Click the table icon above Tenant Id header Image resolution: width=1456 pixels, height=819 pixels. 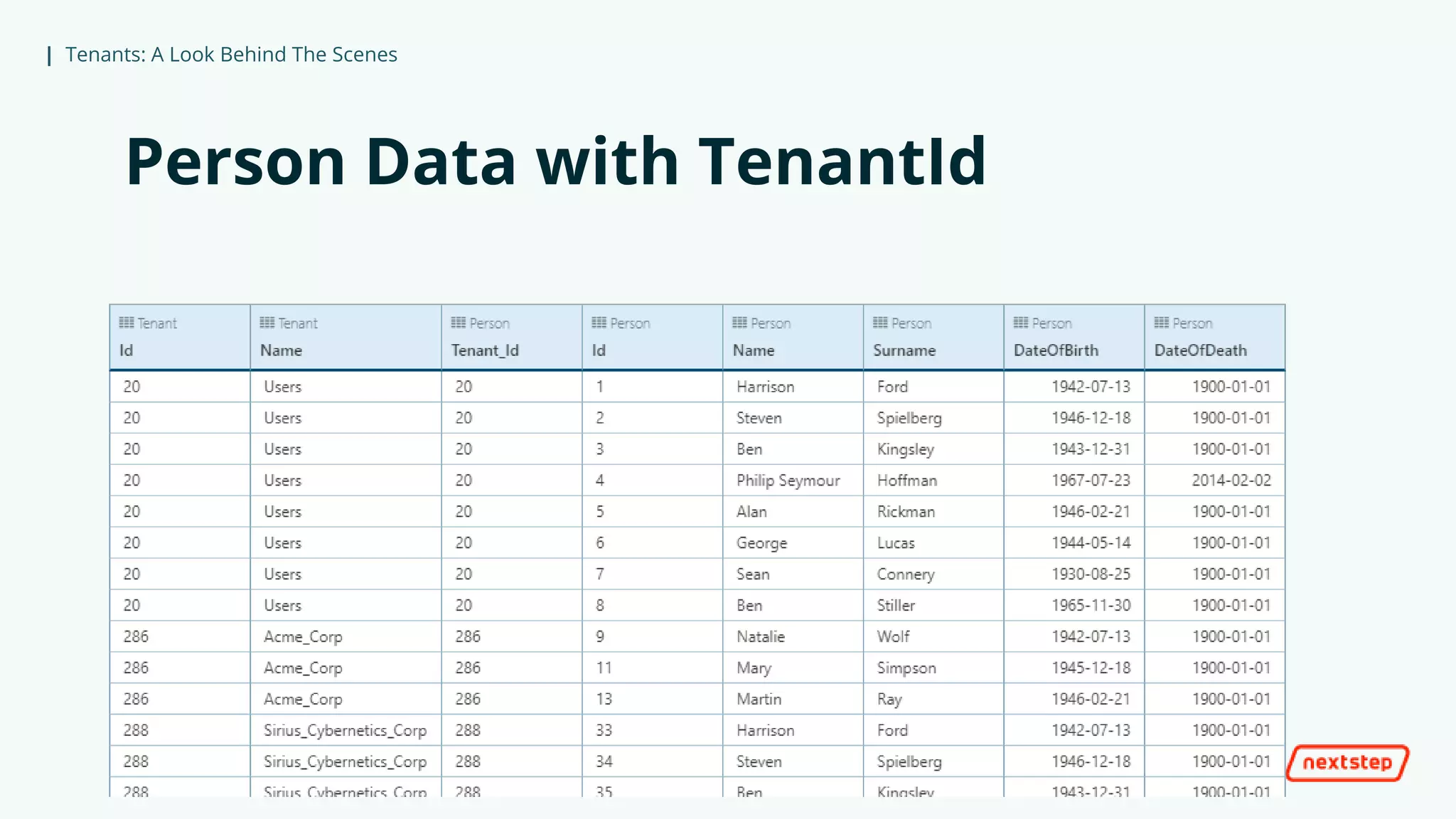click(x=127, y=323)
